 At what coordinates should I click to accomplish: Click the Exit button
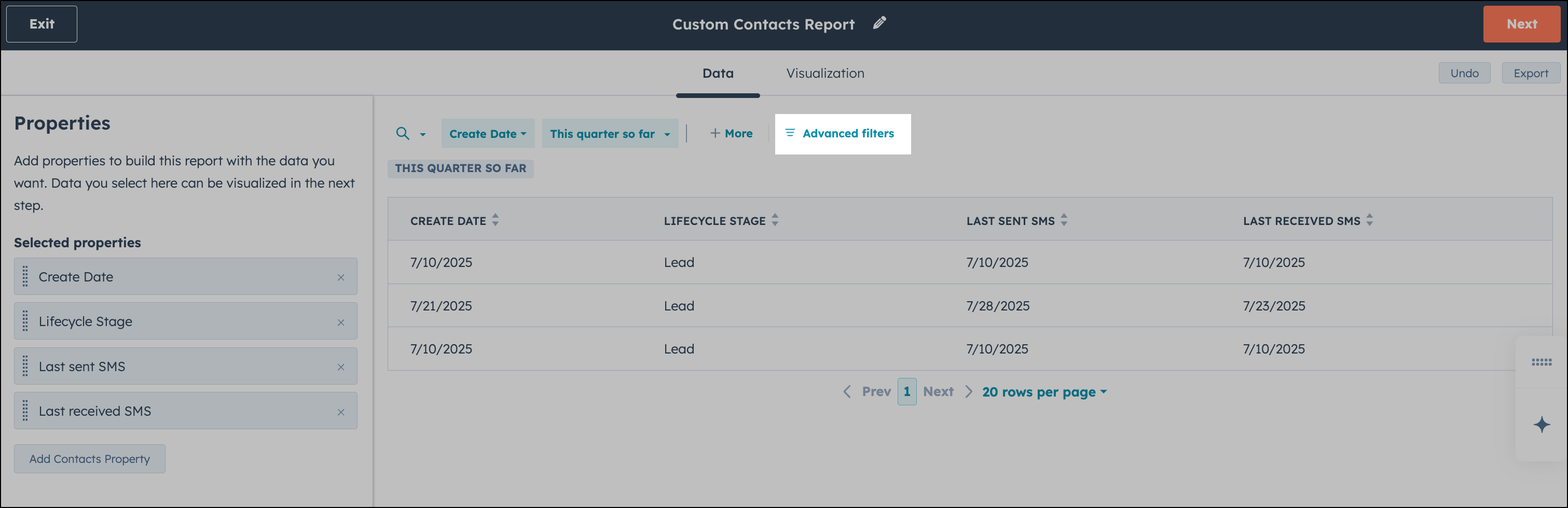coord(42,24)
